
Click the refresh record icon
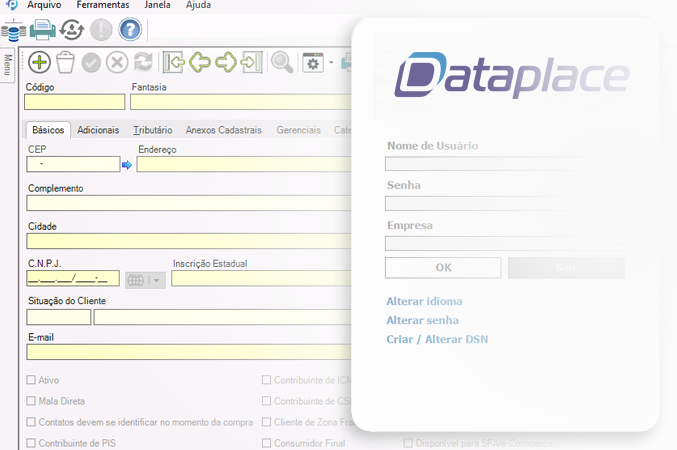tap(143, 62)
